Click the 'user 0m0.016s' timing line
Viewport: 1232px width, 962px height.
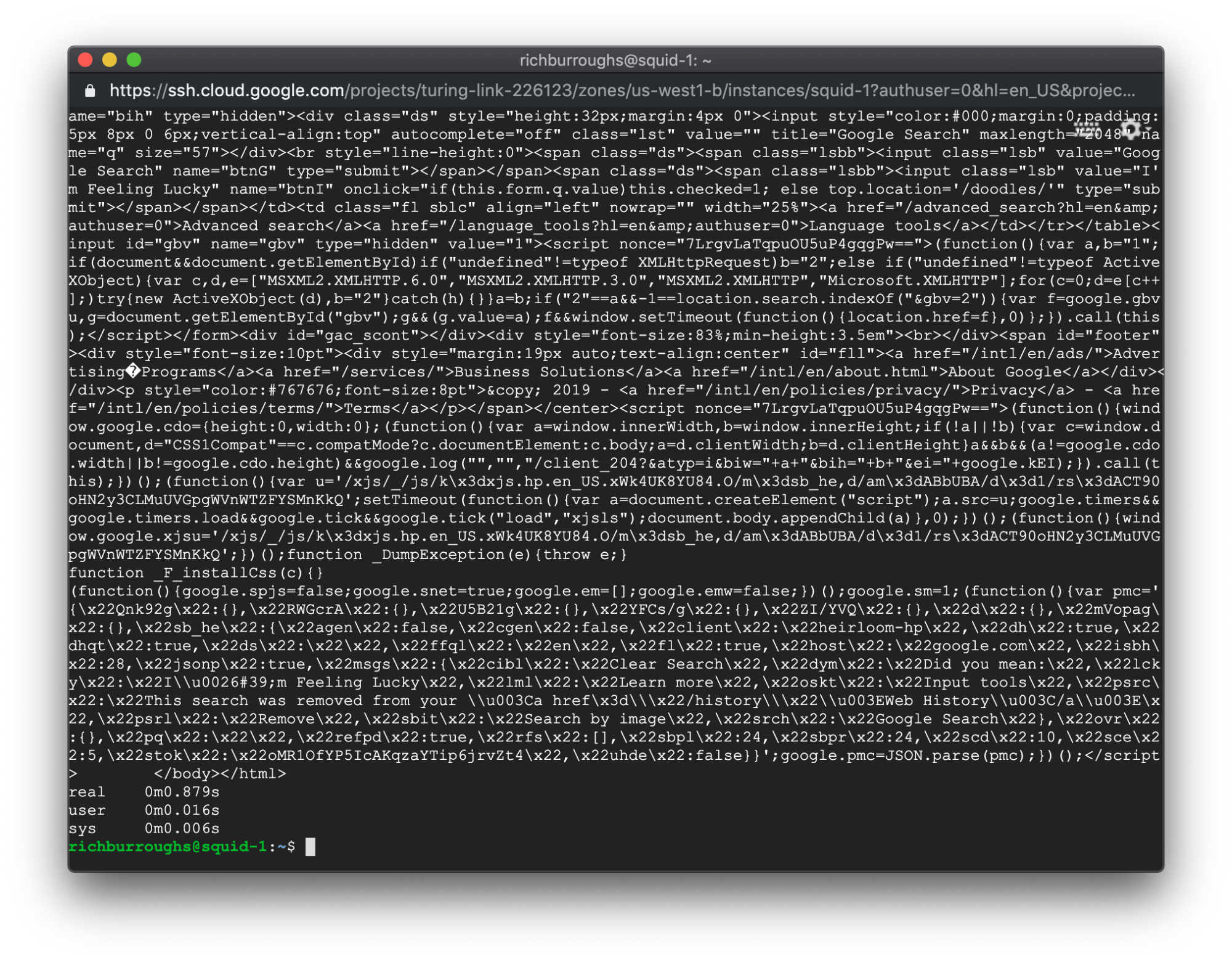(144, 810)
